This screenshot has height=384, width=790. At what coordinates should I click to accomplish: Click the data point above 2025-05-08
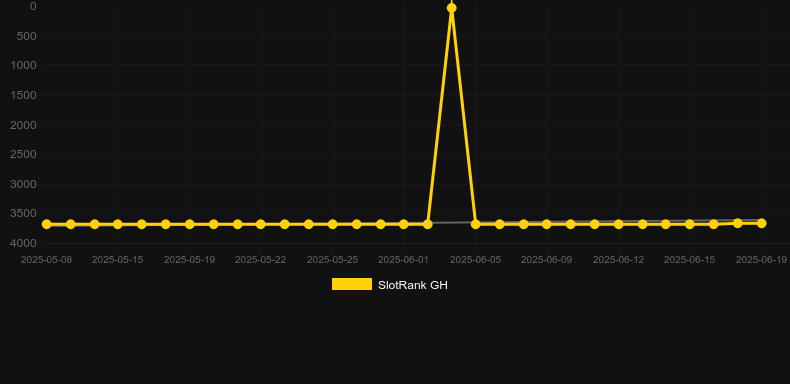[47, 224]
